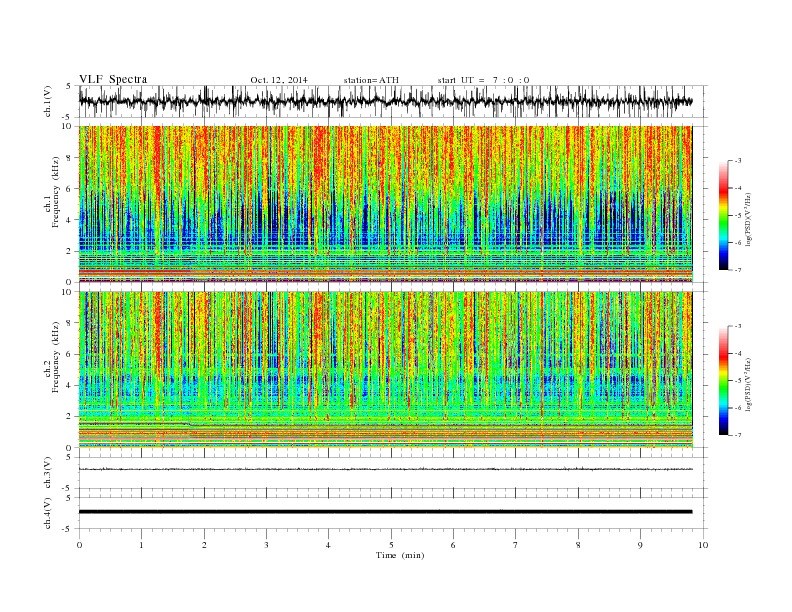This screenshot has height=612, width=792.
Task: Click the "-7" tick on ch.1 color bar
Action: (x=738, y=270)
